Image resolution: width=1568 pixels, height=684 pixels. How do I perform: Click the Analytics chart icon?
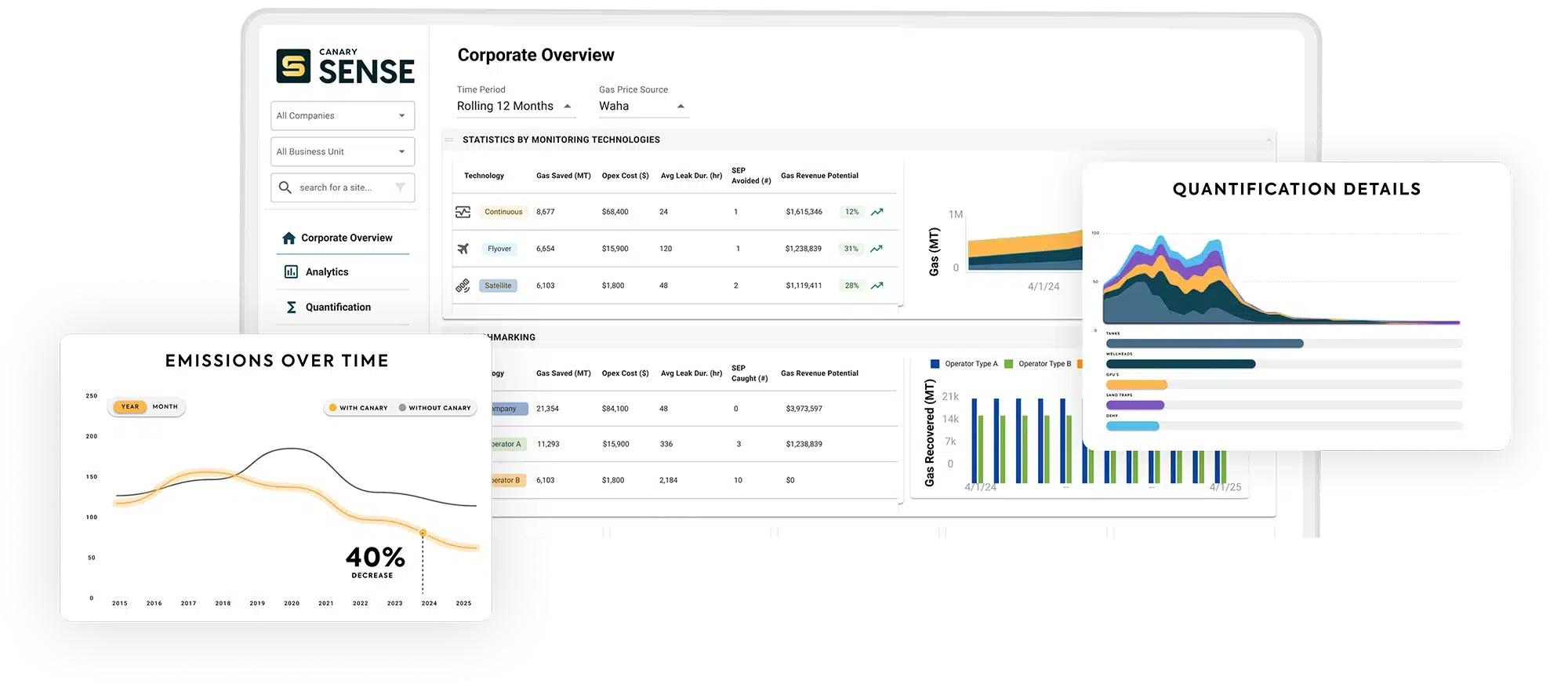click(291, 271)
